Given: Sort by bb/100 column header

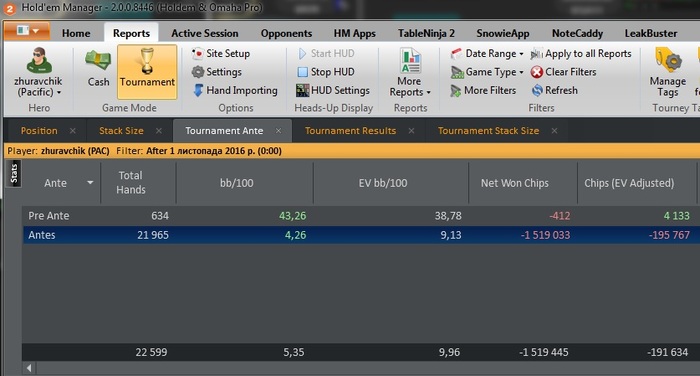Looking at the screenshot, I should (x=245, y=183).
